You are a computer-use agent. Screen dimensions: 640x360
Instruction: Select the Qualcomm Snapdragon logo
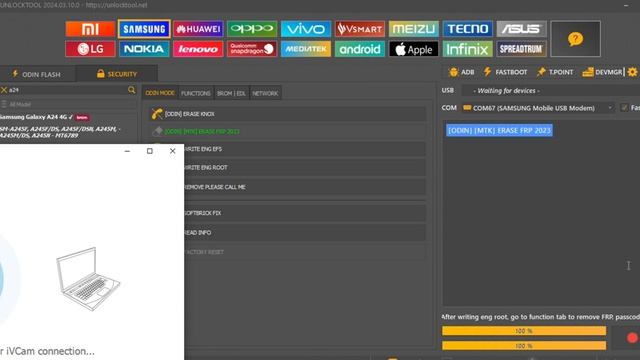252,49
